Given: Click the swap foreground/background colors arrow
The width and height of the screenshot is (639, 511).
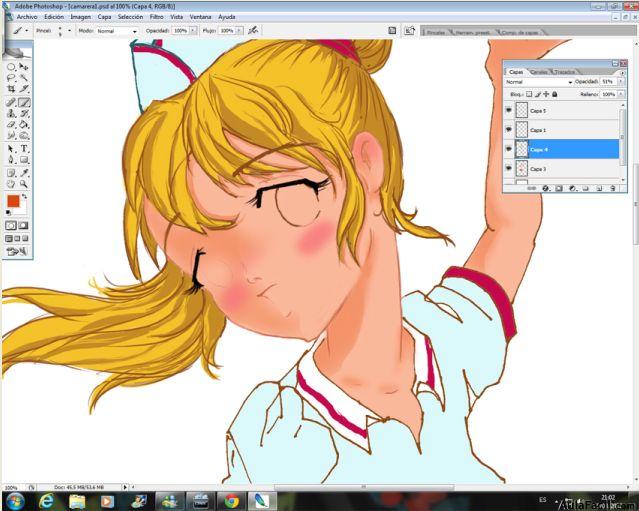Looking at the screenshot, I should click(24, 197).
